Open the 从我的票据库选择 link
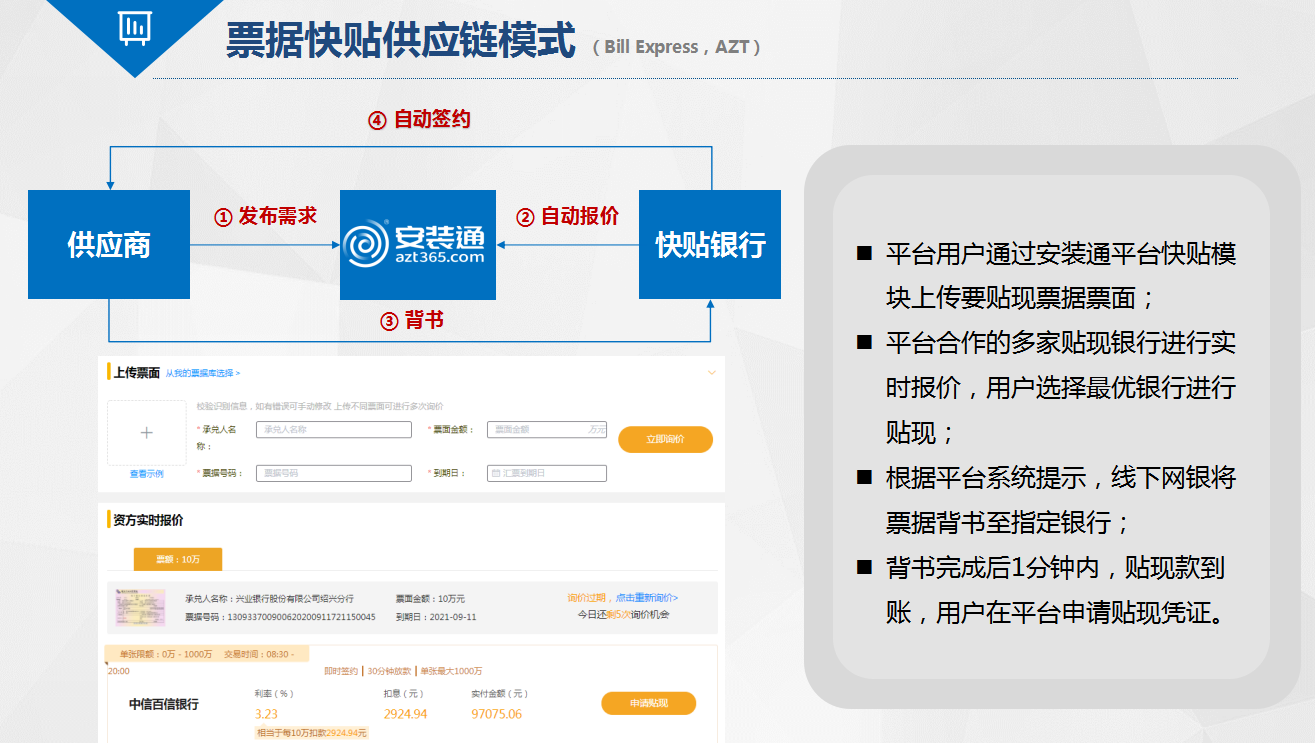 (x=203, y=373)
